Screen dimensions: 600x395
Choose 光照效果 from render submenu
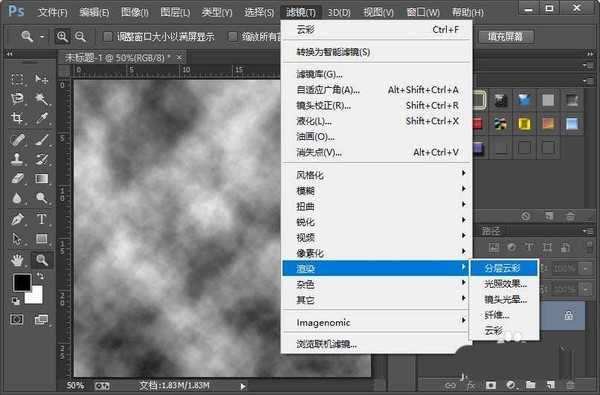504,284
